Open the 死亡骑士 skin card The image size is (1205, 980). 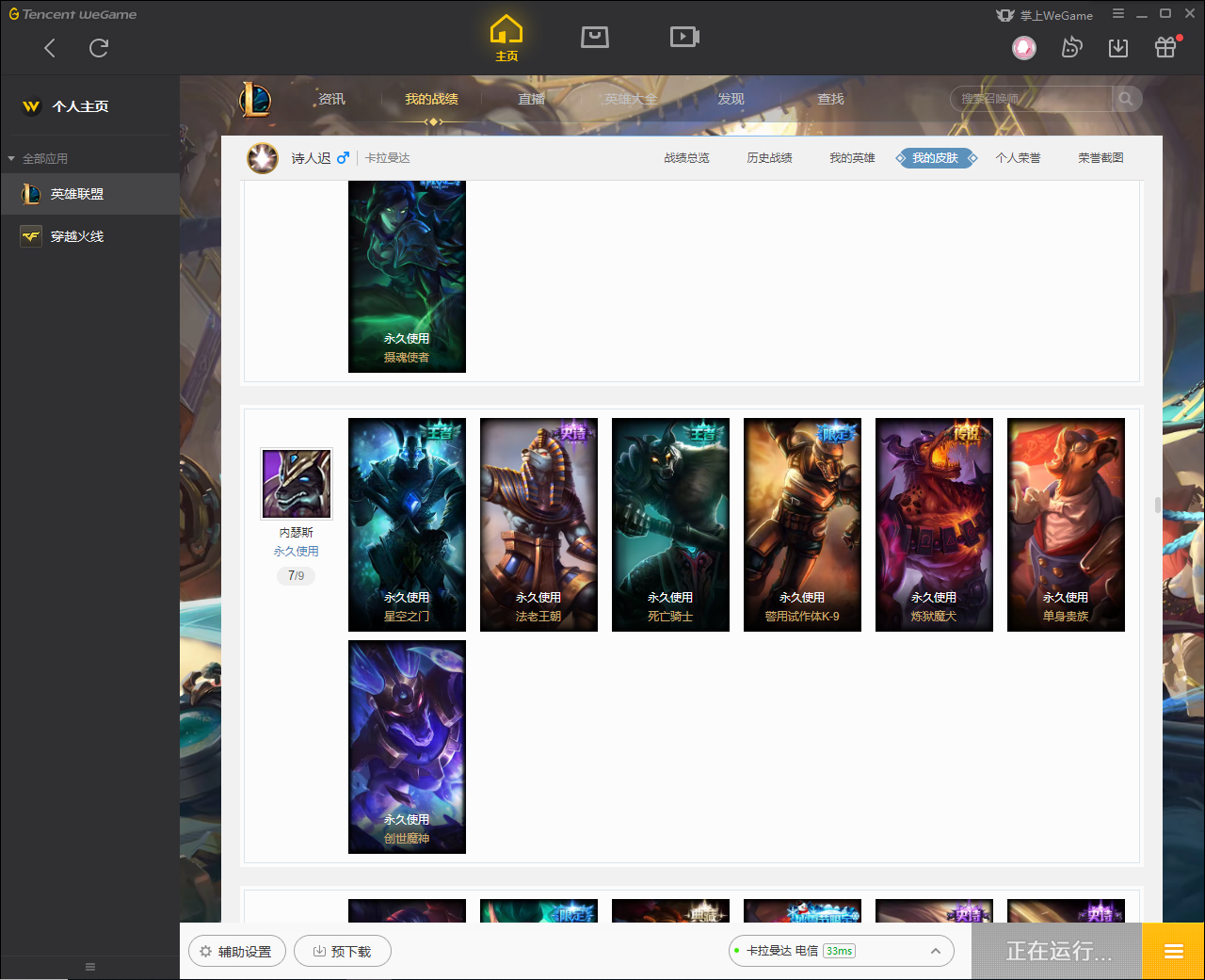click(670, 524)
